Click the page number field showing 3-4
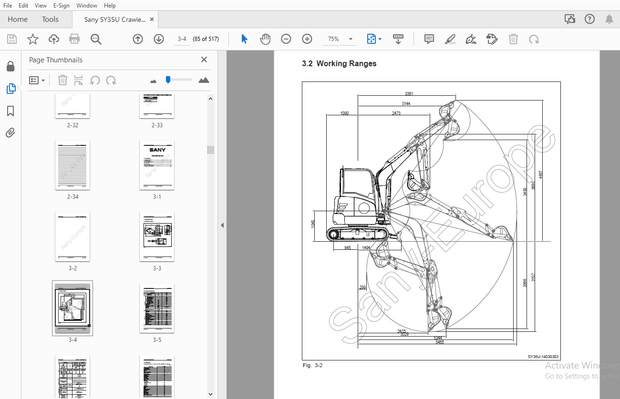 point(182,39)
